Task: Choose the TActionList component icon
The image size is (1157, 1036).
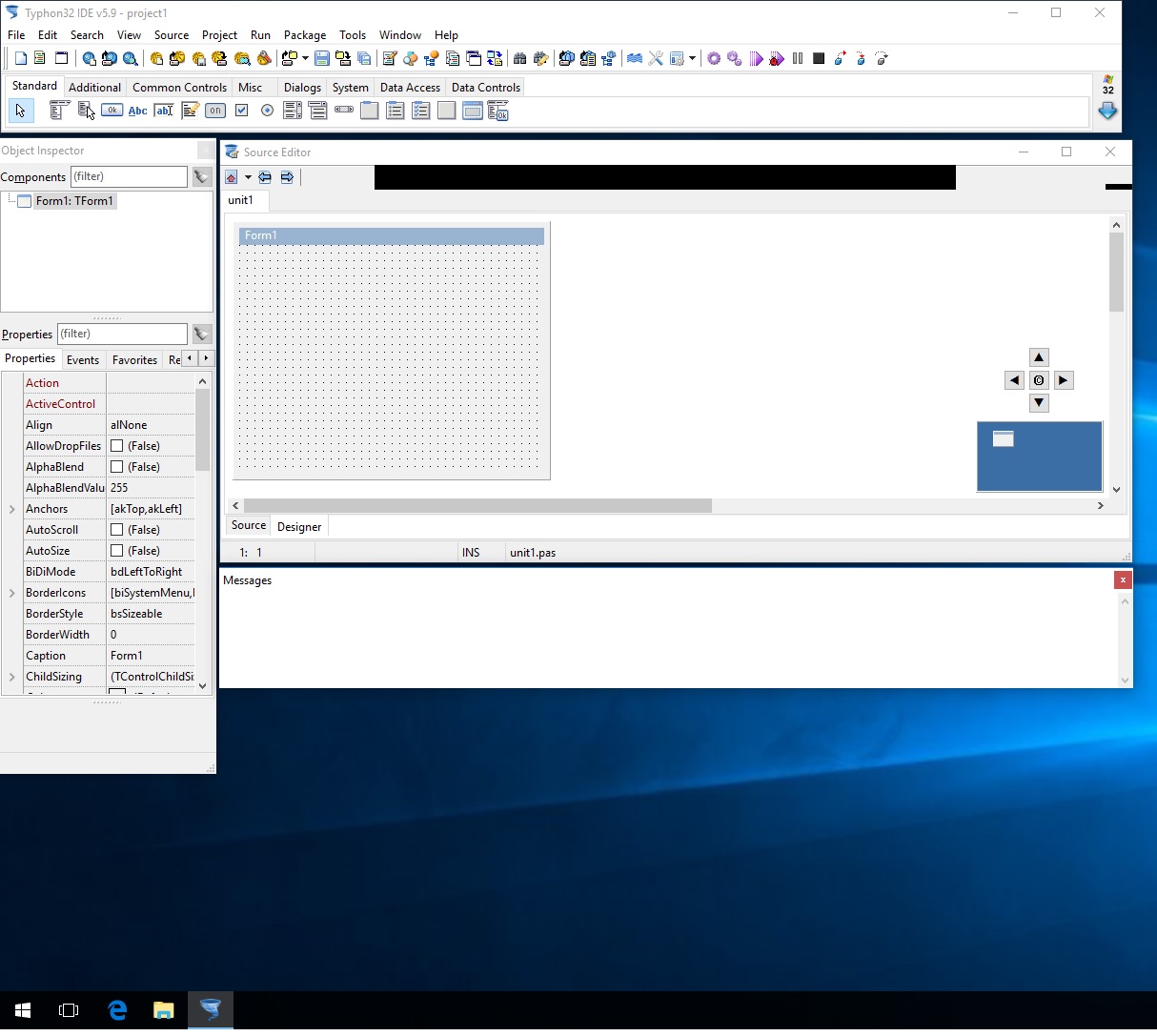Action: click(498, 111)
